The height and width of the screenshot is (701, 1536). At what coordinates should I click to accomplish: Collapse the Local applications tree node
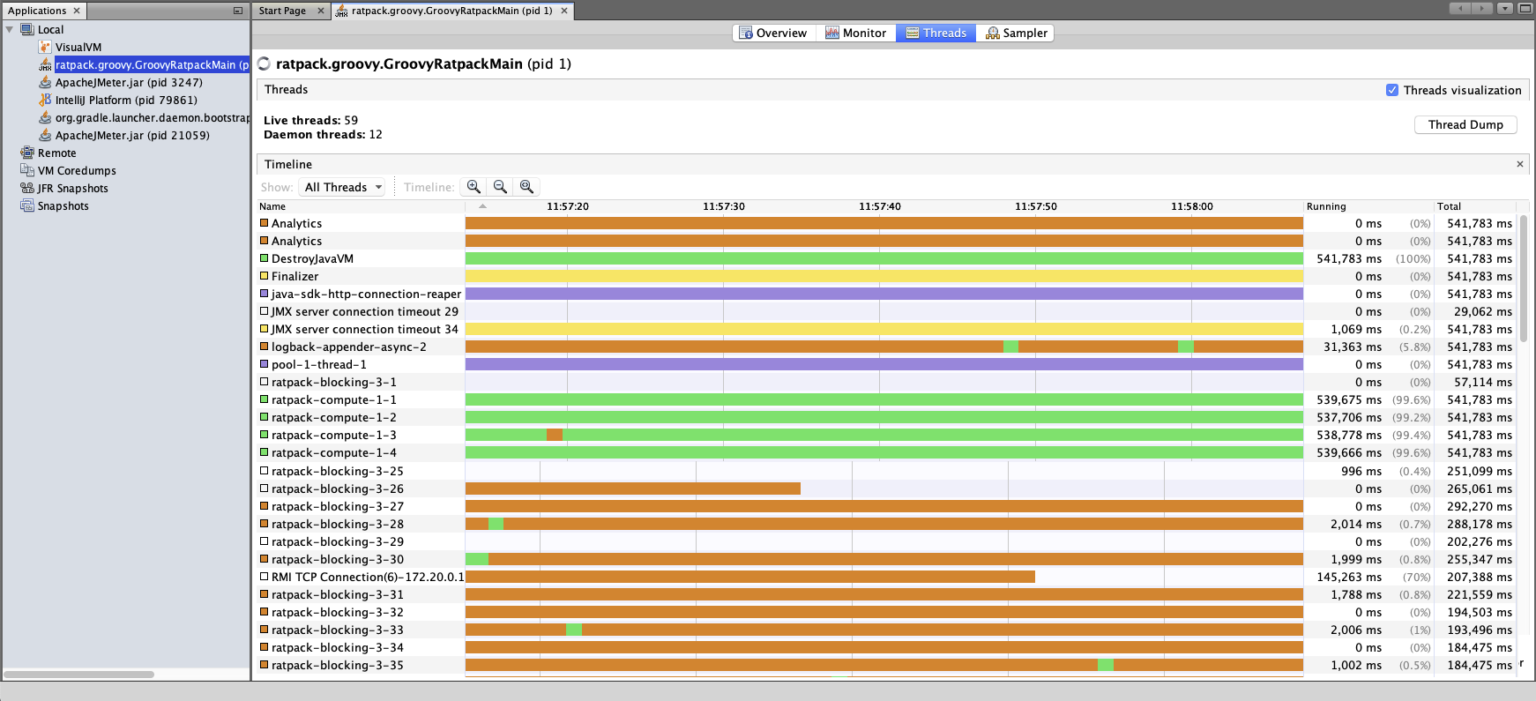9,29
